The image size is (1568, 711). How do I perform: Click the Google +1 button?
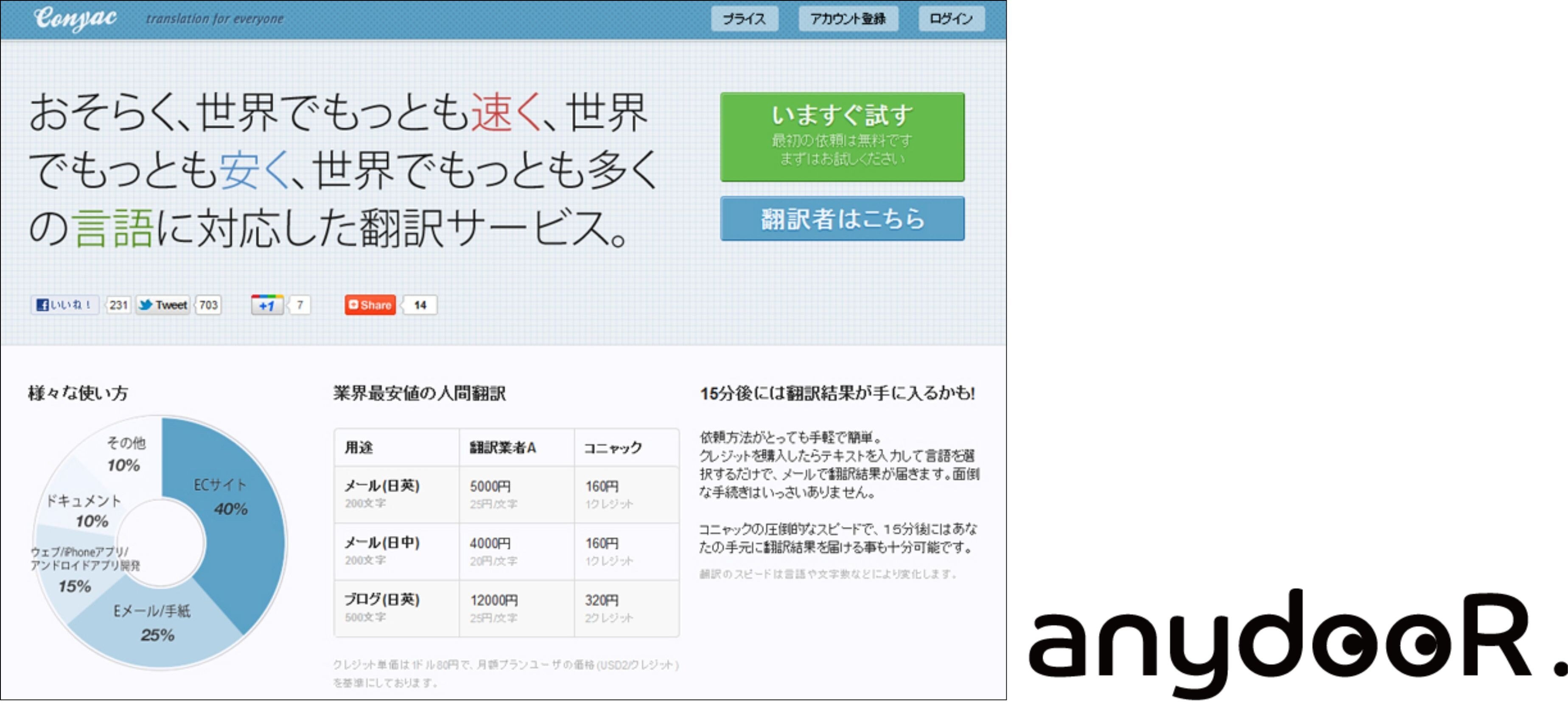pos(267,305)
